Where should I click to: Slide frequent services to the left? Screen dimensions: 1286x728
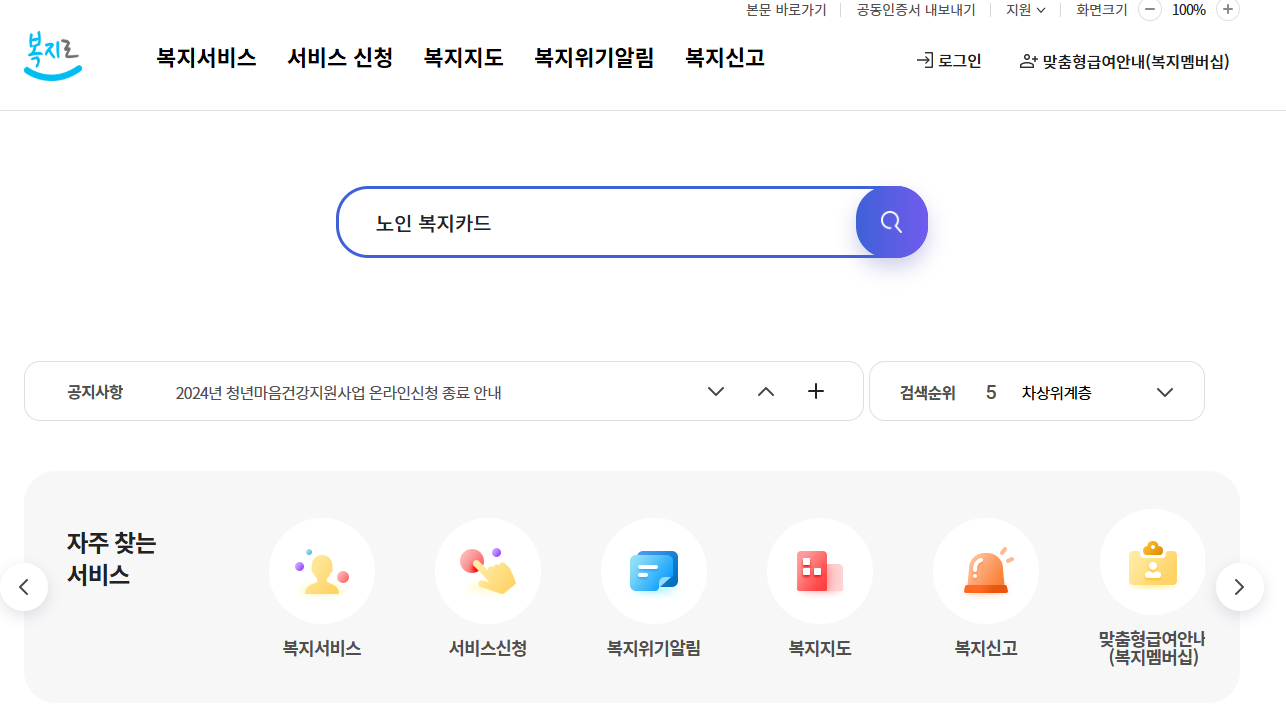pos(24,587)
